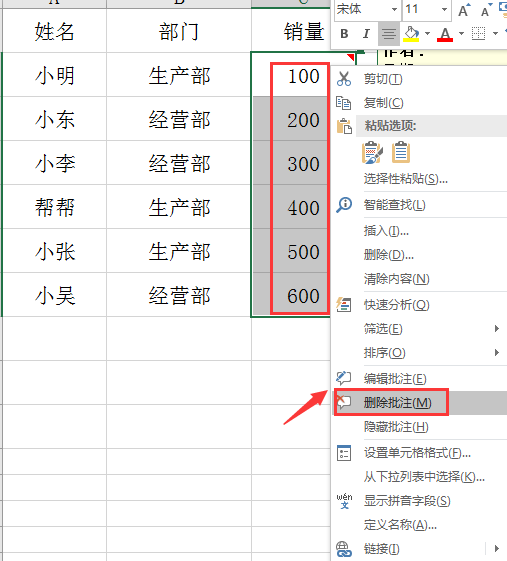
Task: Choose 插入(I)... from context menu
Action: pos(386,231)
